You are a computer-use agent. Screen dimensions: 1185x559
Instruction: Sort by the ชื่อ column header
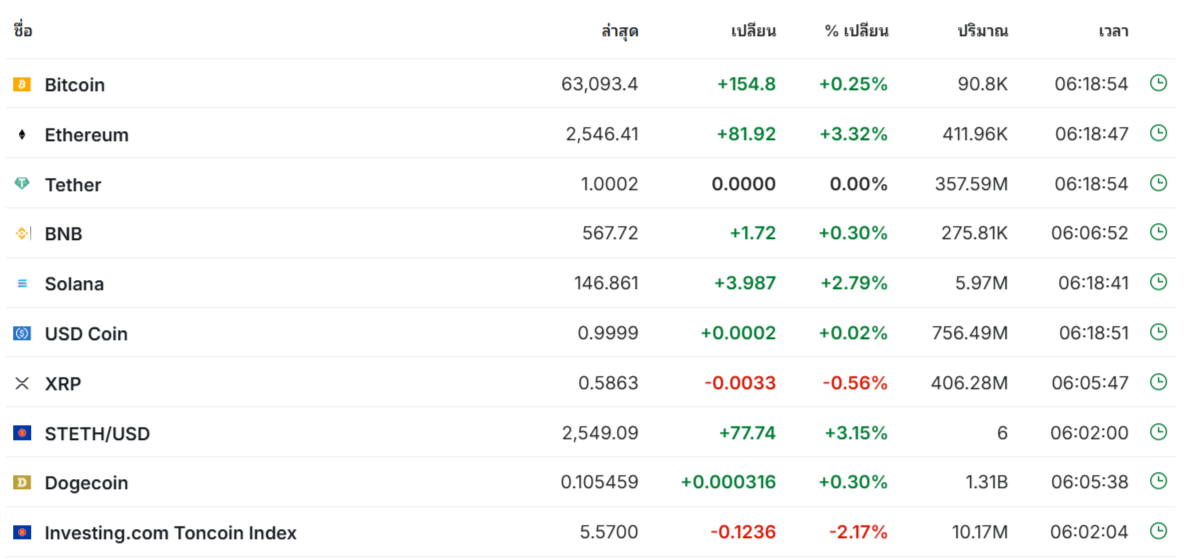[x=23, y=31]
